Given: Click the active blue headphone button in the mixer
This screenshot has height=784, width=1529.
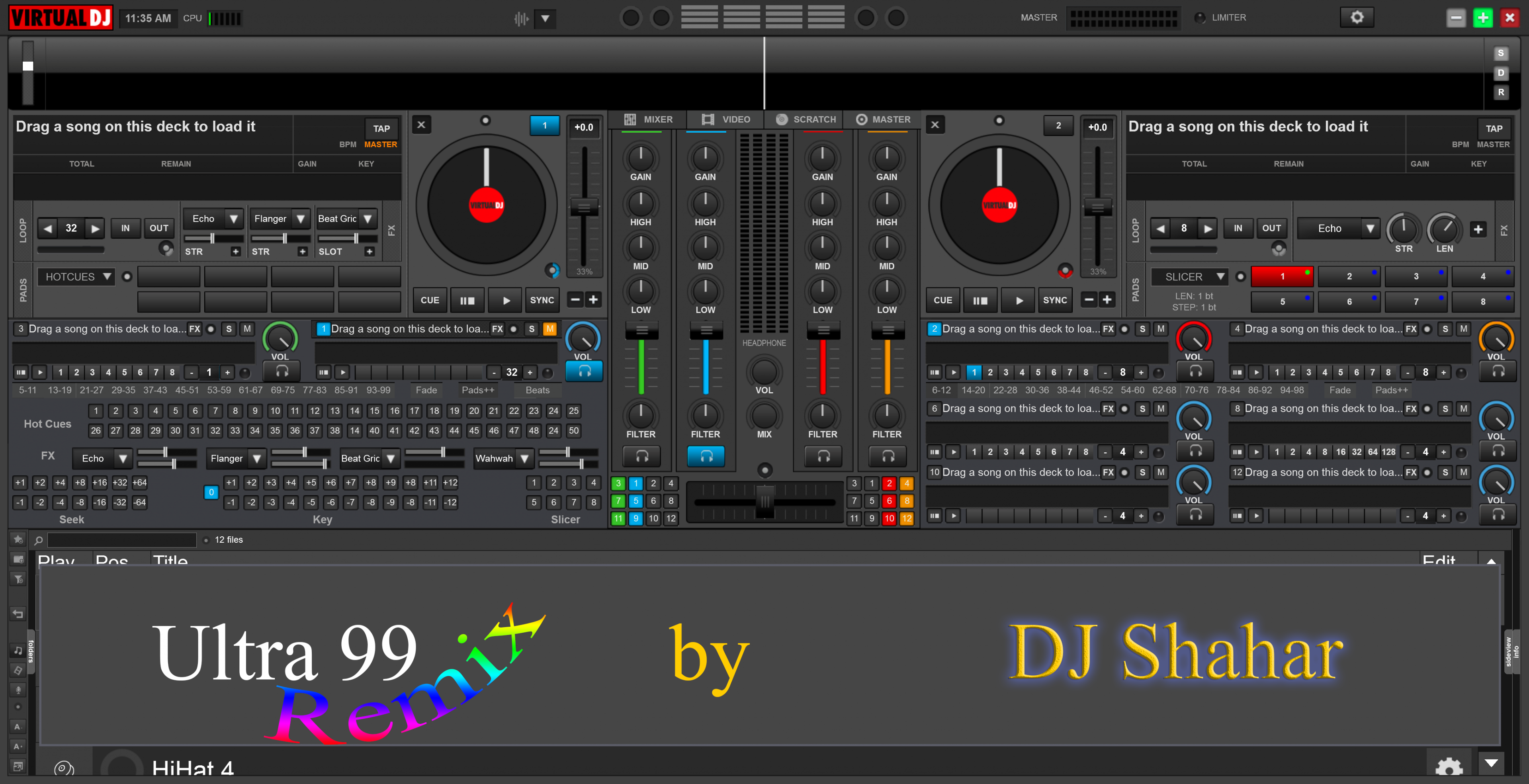Looking at the screenshot, I should (706, 456).
